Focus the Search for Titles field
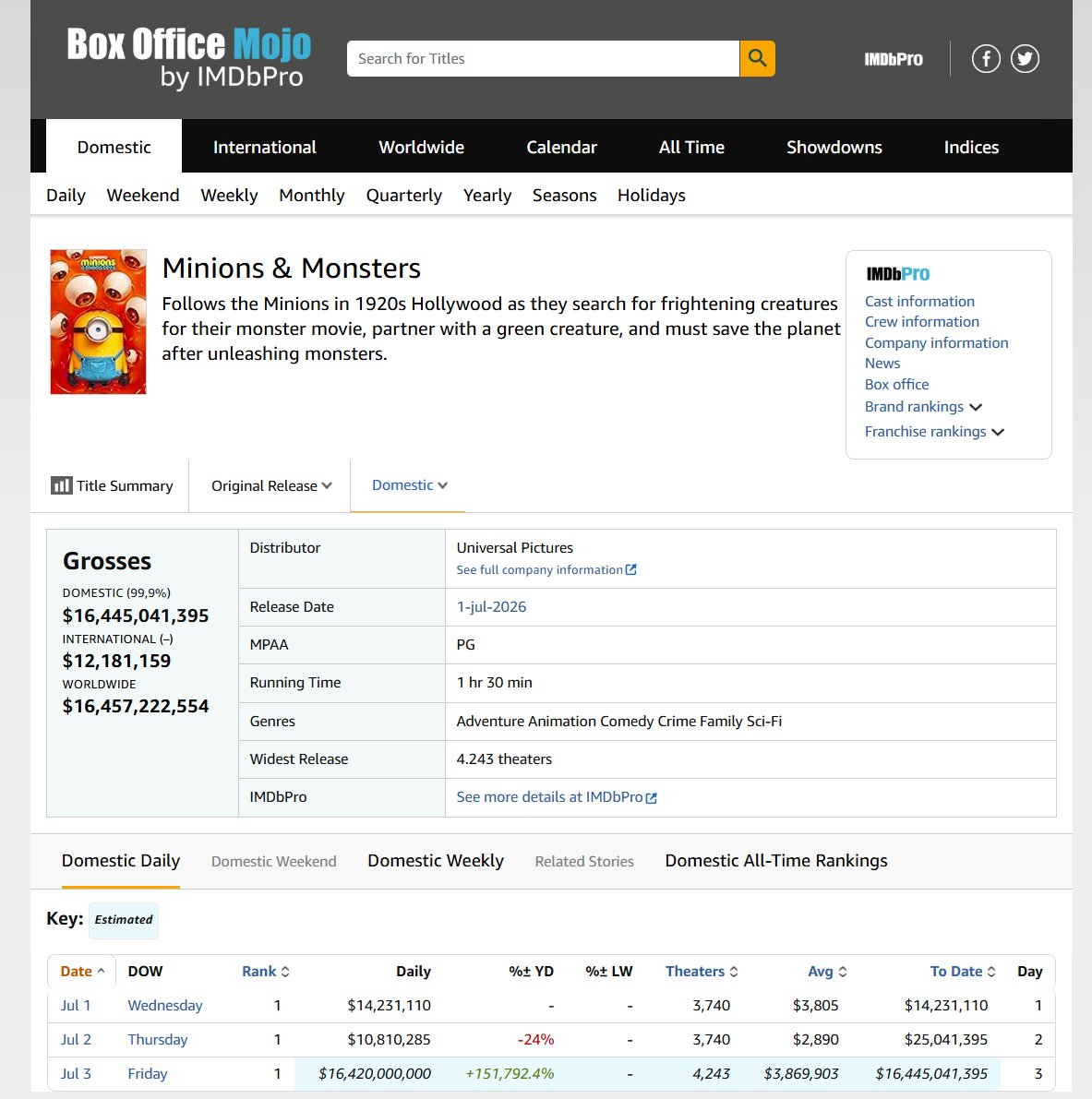This screenshot has height=1099, width=1092. [x=543, y=58]
